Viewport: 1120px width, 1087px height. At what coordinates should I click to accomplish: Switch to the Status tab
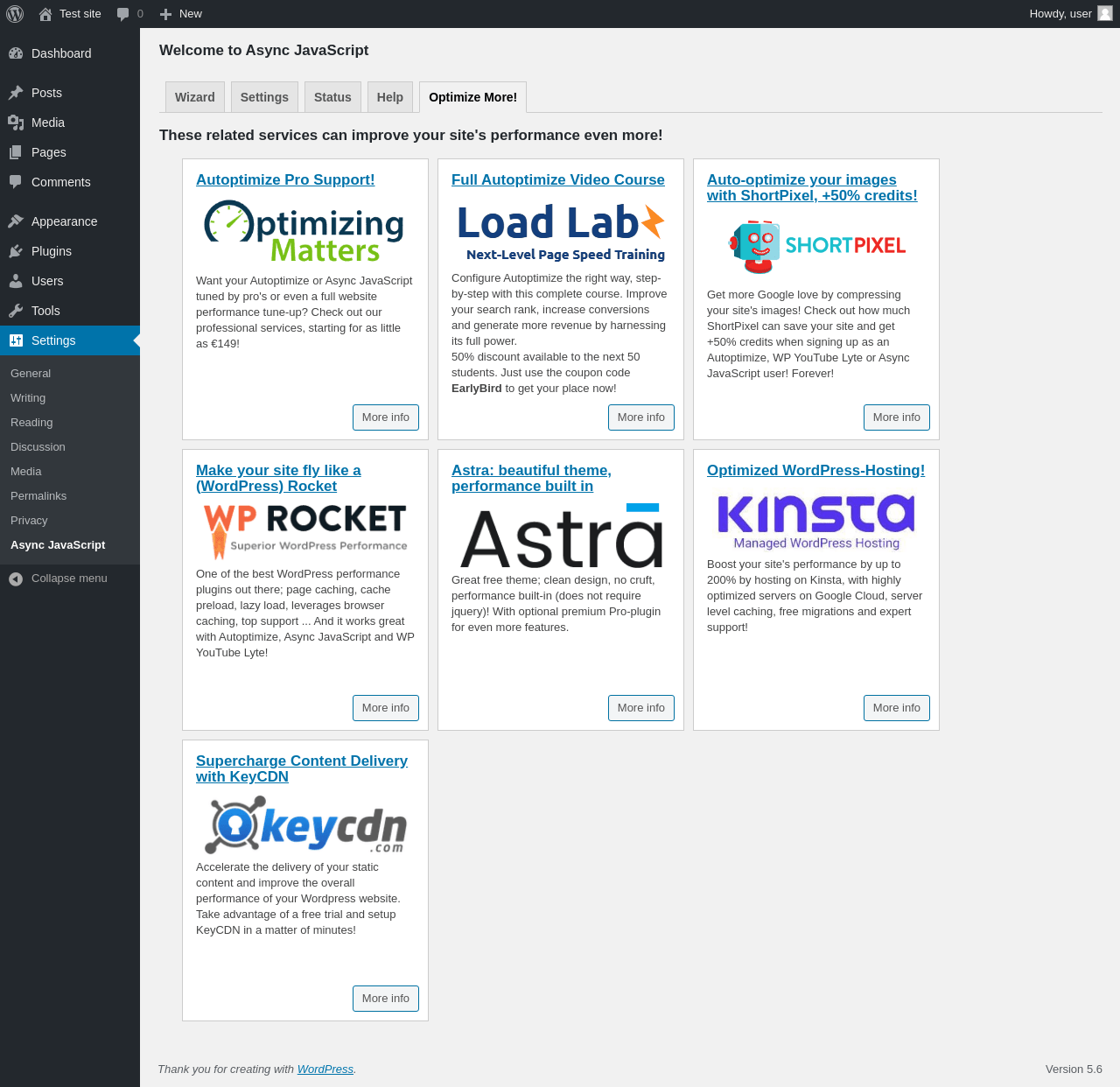(x=332, y=97)
